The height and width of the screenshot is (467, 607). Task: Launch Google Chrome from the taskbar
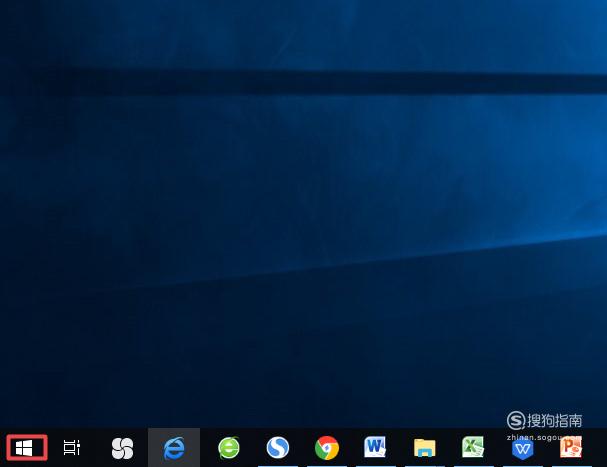327,448
